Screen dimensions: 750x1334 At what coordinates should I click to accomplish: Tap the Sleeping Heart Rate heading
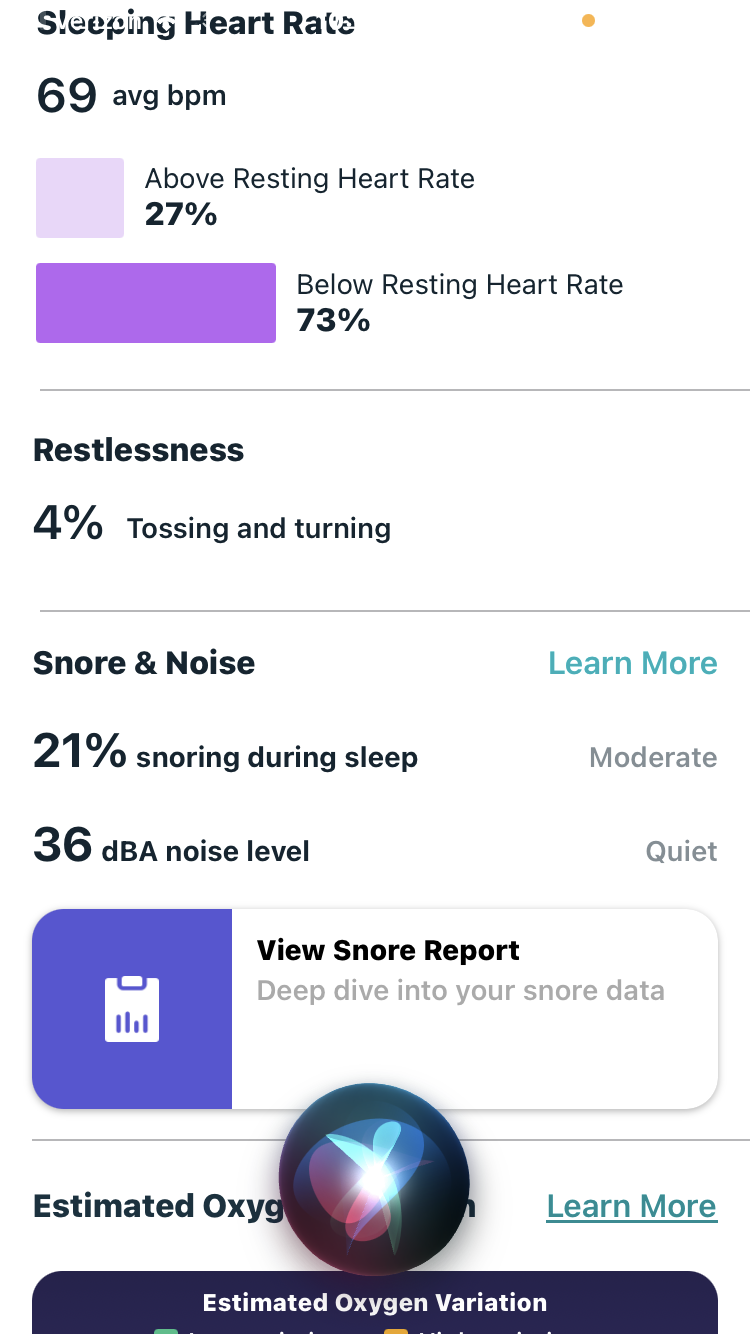[x=195, y=24]
